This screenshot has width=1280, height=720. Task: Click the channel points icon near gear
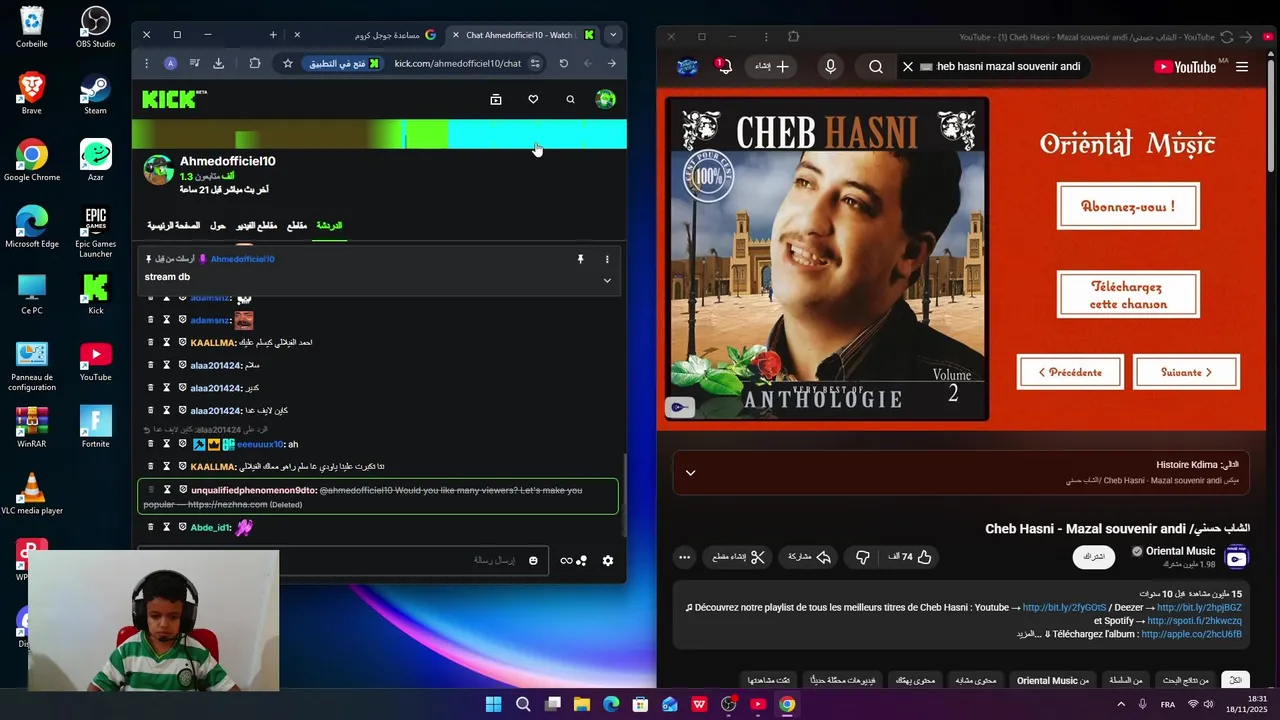pos(582,561)
